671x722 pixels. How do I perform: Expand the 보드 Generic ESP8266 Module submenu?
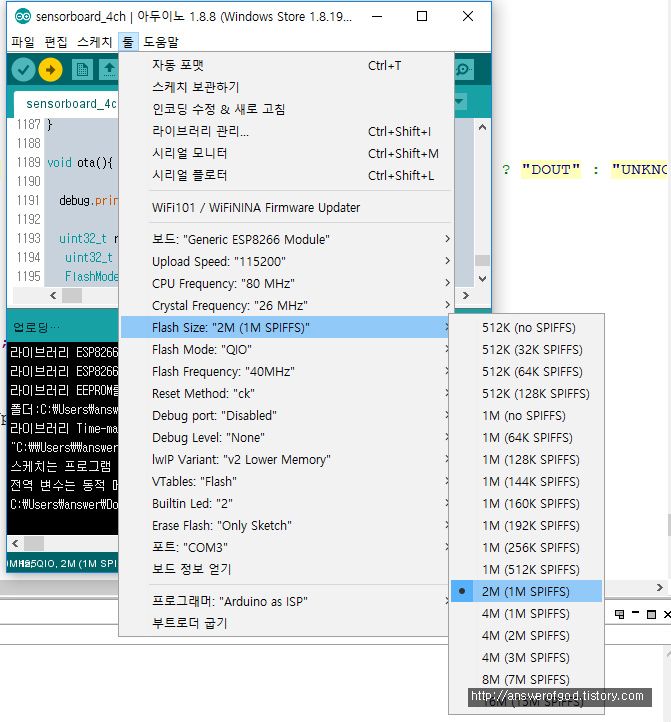[286, 239]
